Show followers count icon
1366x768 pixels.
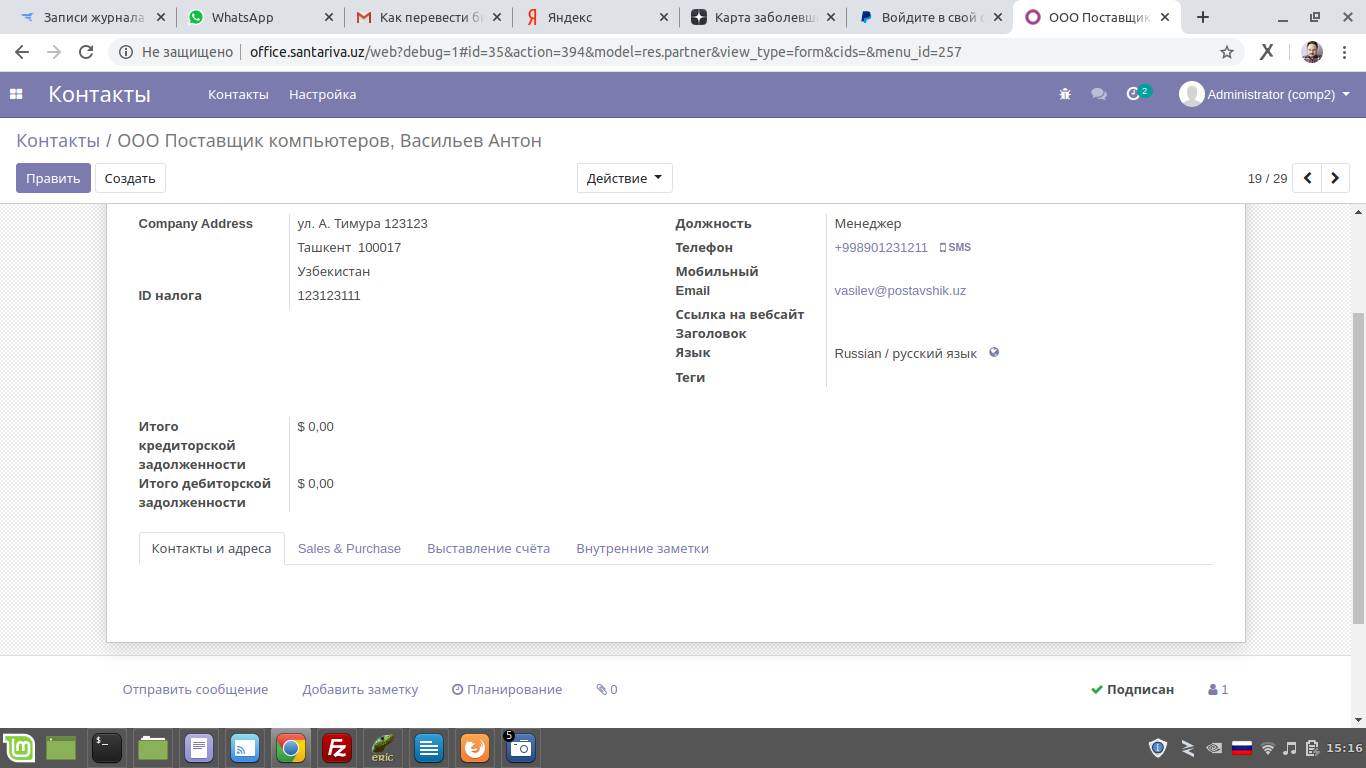(x=1218, y=689)
